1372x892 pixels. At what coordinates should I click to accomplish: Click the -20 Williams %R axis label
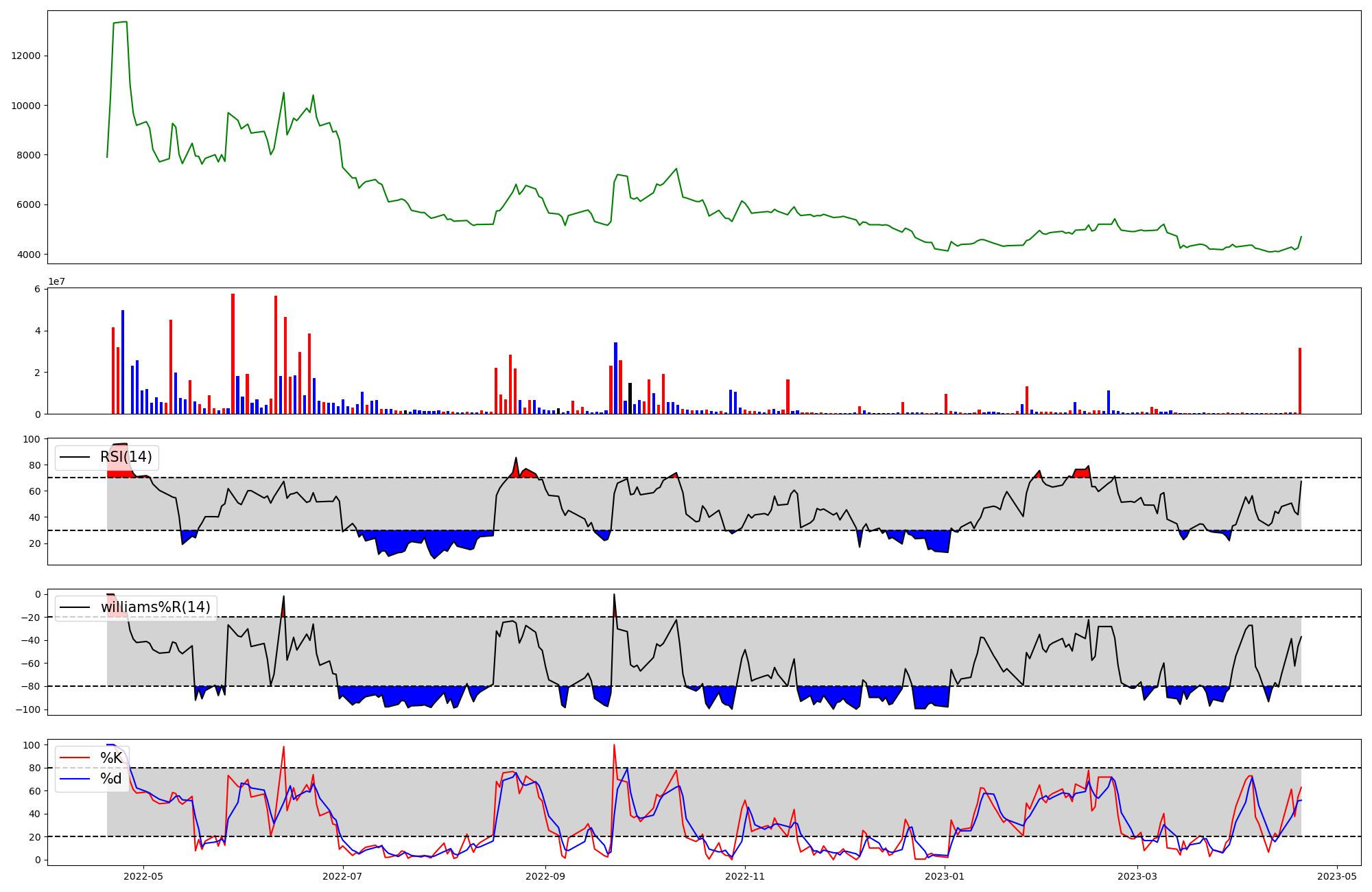pos(29,618)
